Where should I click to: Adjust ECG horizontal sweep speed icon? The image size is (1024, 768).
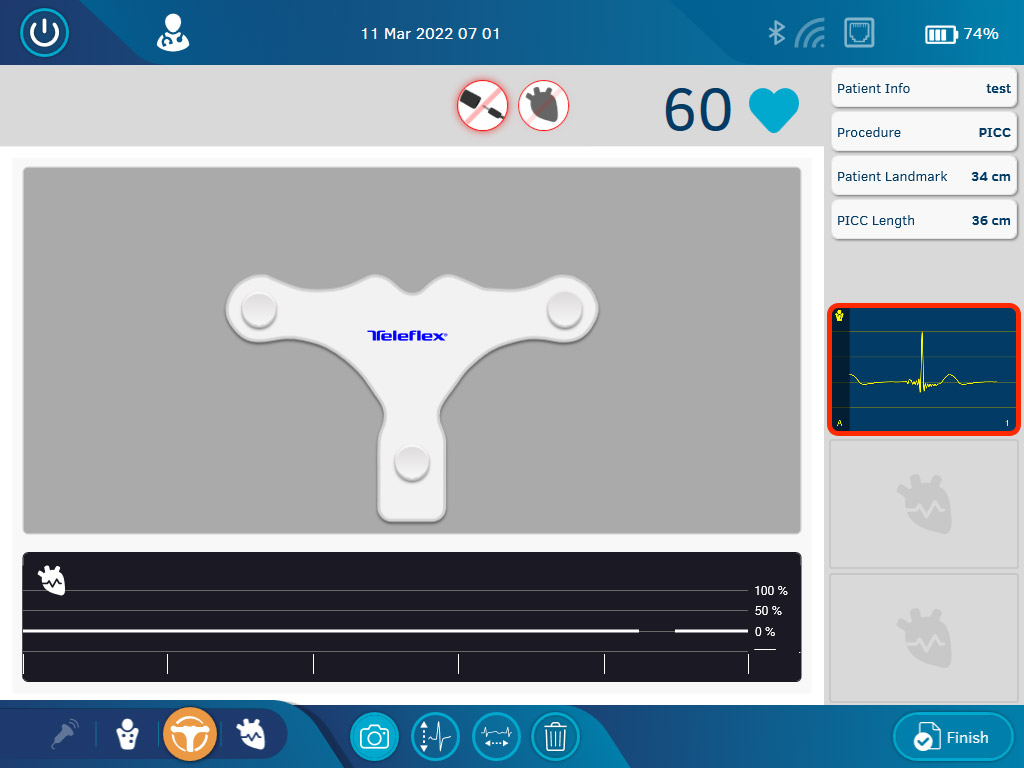pyautogui.click(x=496, y=737)
